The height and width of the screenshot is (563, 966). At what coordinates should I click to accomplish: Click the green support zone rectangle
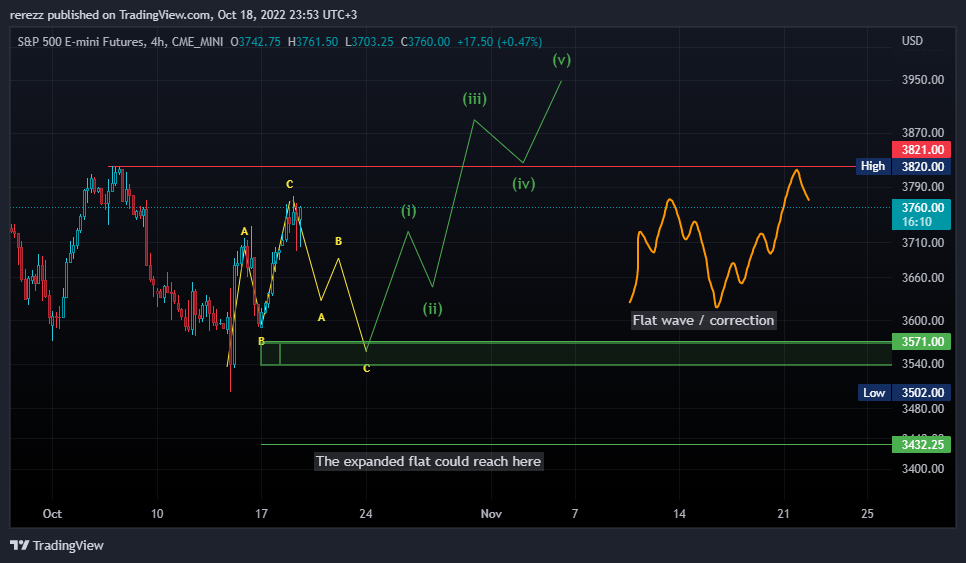tap(576, 354)
